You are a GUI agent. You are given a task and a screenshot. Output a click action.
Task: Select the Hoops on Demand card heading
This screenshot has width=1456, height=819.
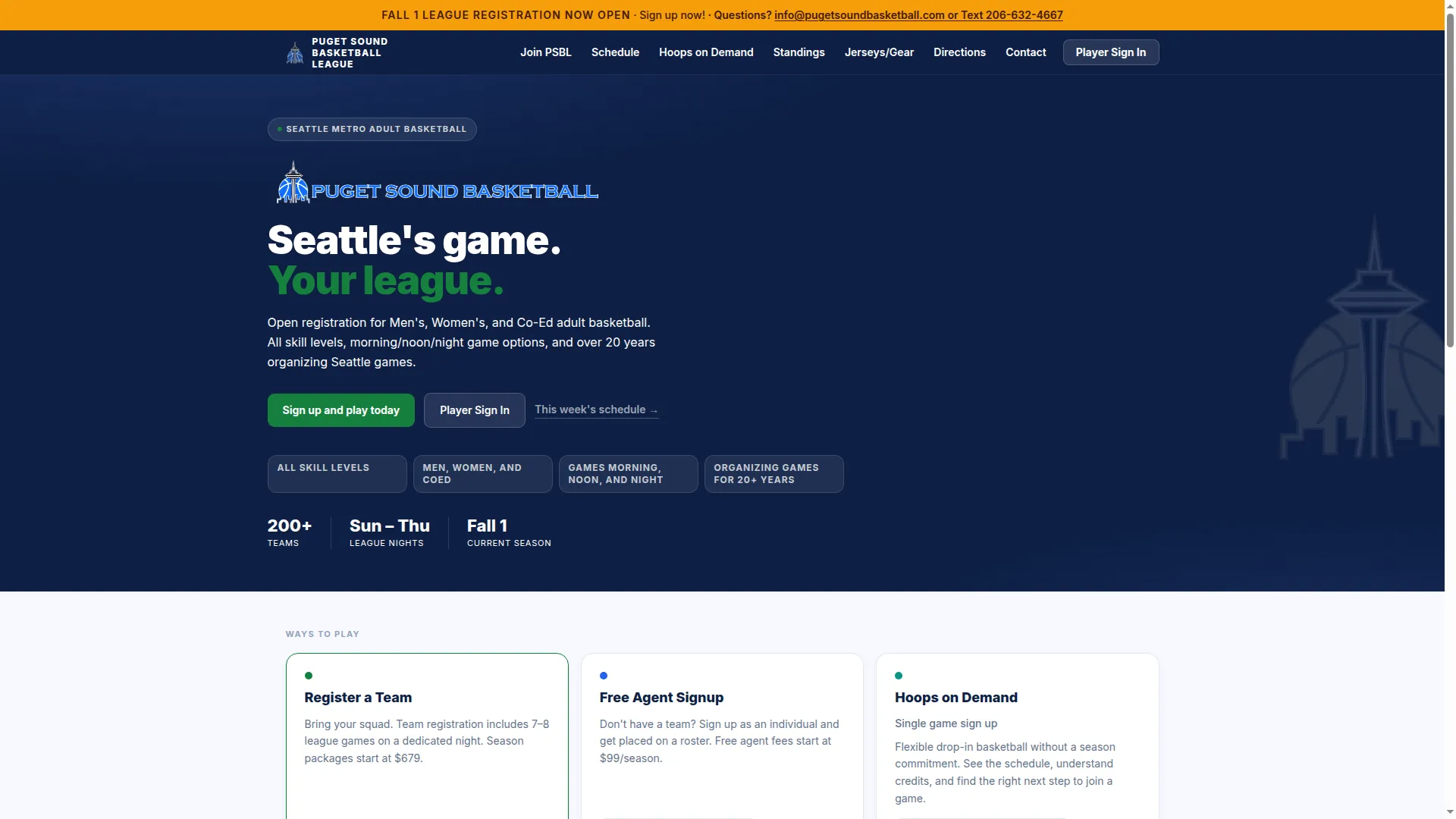point(955,698)
